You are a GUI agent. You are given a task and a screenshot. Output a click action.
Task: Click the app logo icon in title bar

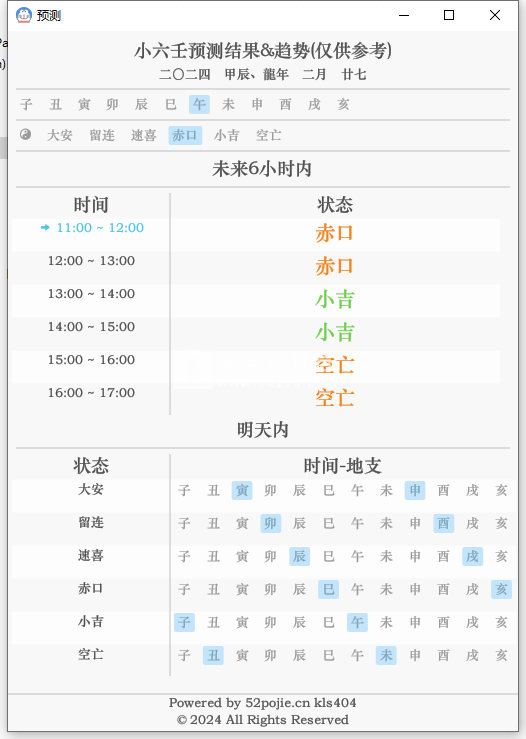click(24, 15)
